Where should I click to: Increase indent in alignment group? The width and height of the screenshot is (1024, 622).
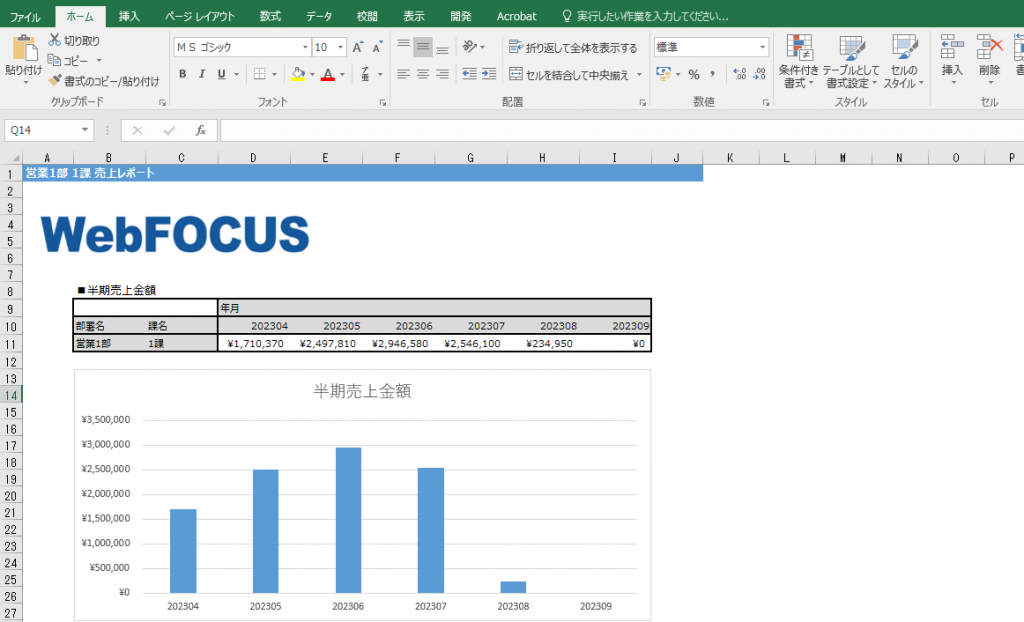pos(489,74)
